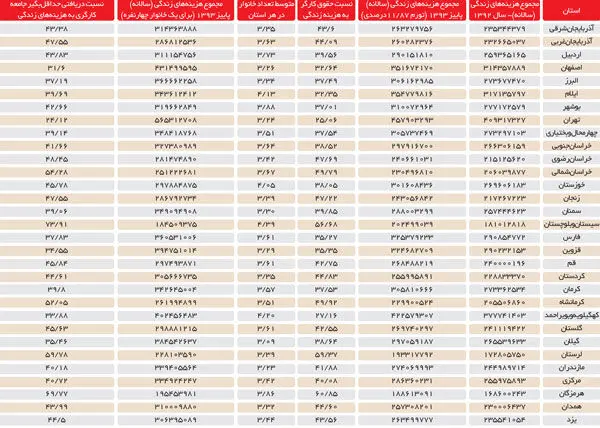The height and width of the screenshot is (428, 600).
Task: Click the 'کرمانشاه' row label
Action: (571, 302)
